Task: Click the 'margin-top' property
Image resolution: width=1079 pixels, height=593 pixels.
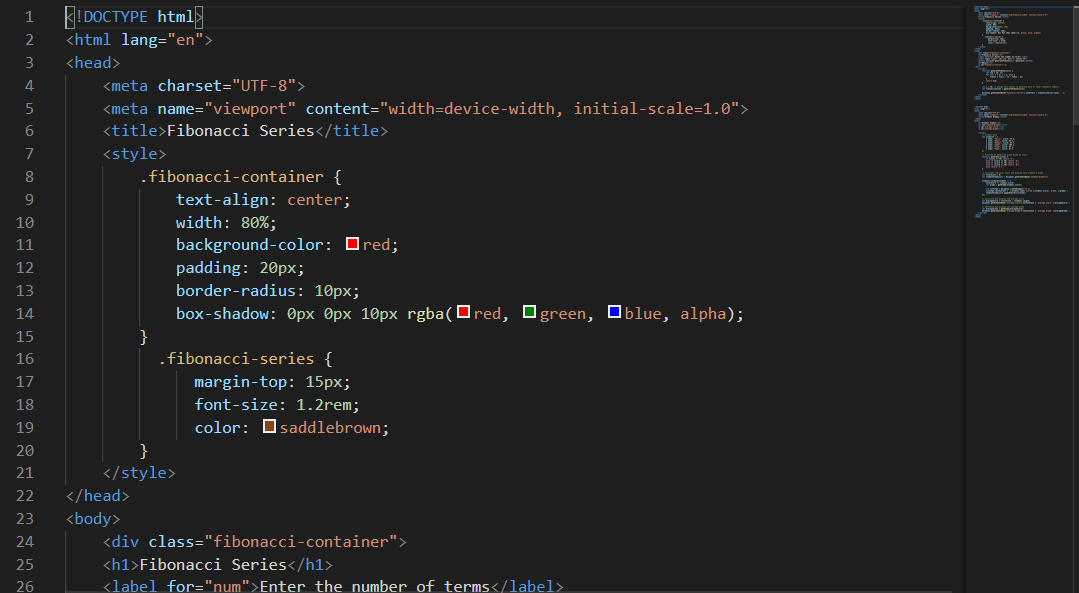Action: tap(240, 382)
